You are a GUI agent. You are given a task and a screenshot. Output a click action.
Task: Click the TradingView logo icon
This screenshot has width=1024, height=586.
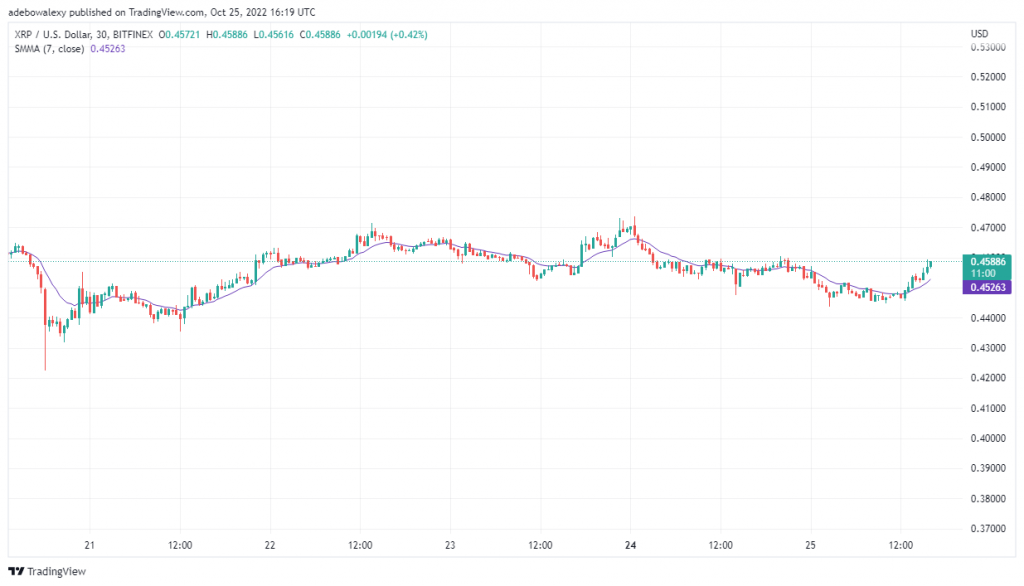click(16, 571)
